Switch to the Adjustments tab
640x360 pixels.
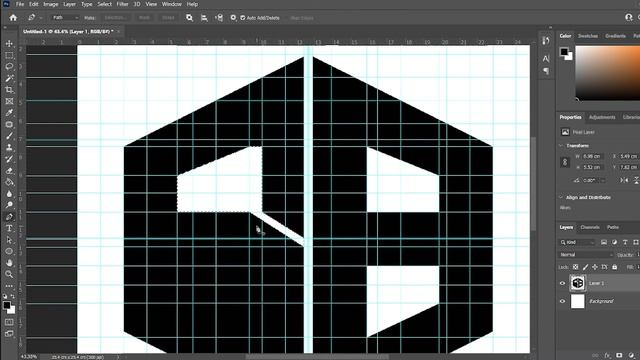click(602, 117)
